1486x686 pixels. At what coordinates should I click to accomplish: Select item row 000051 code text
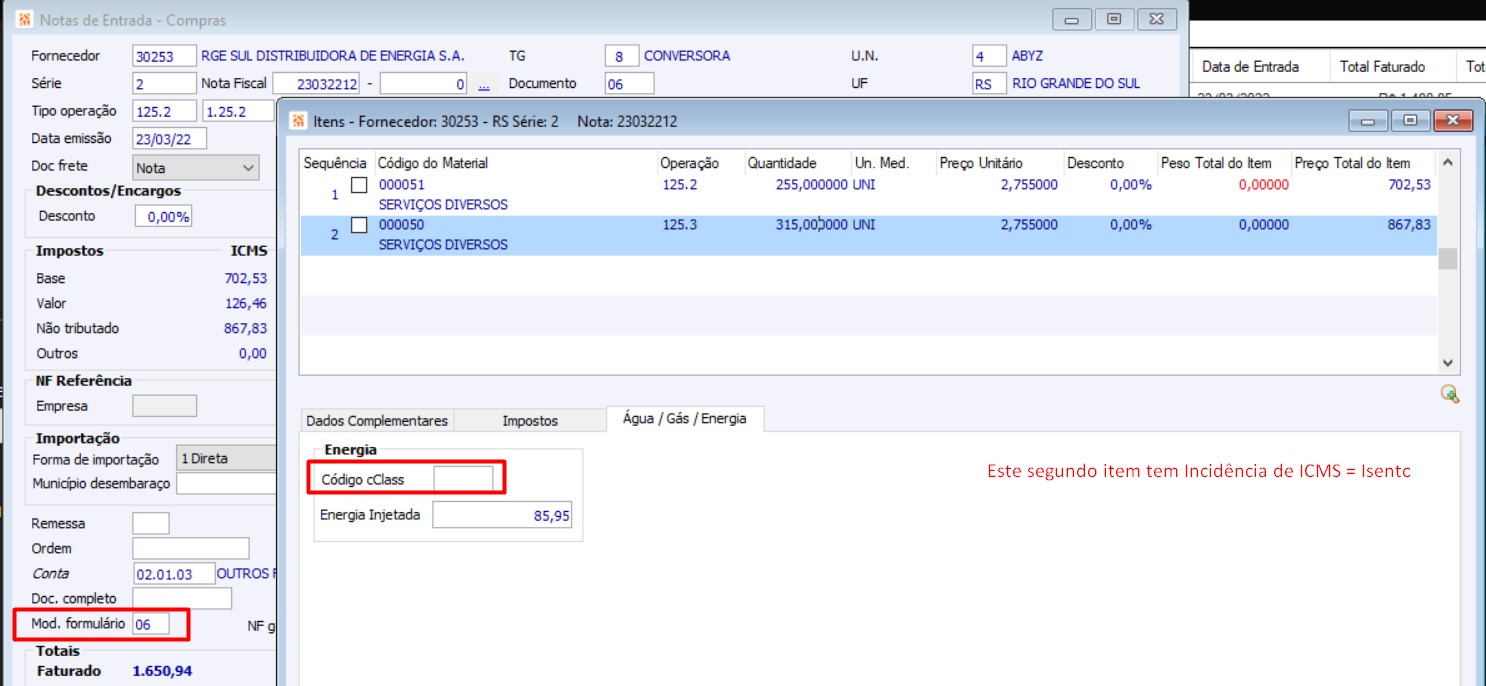(x=401, y=185)
